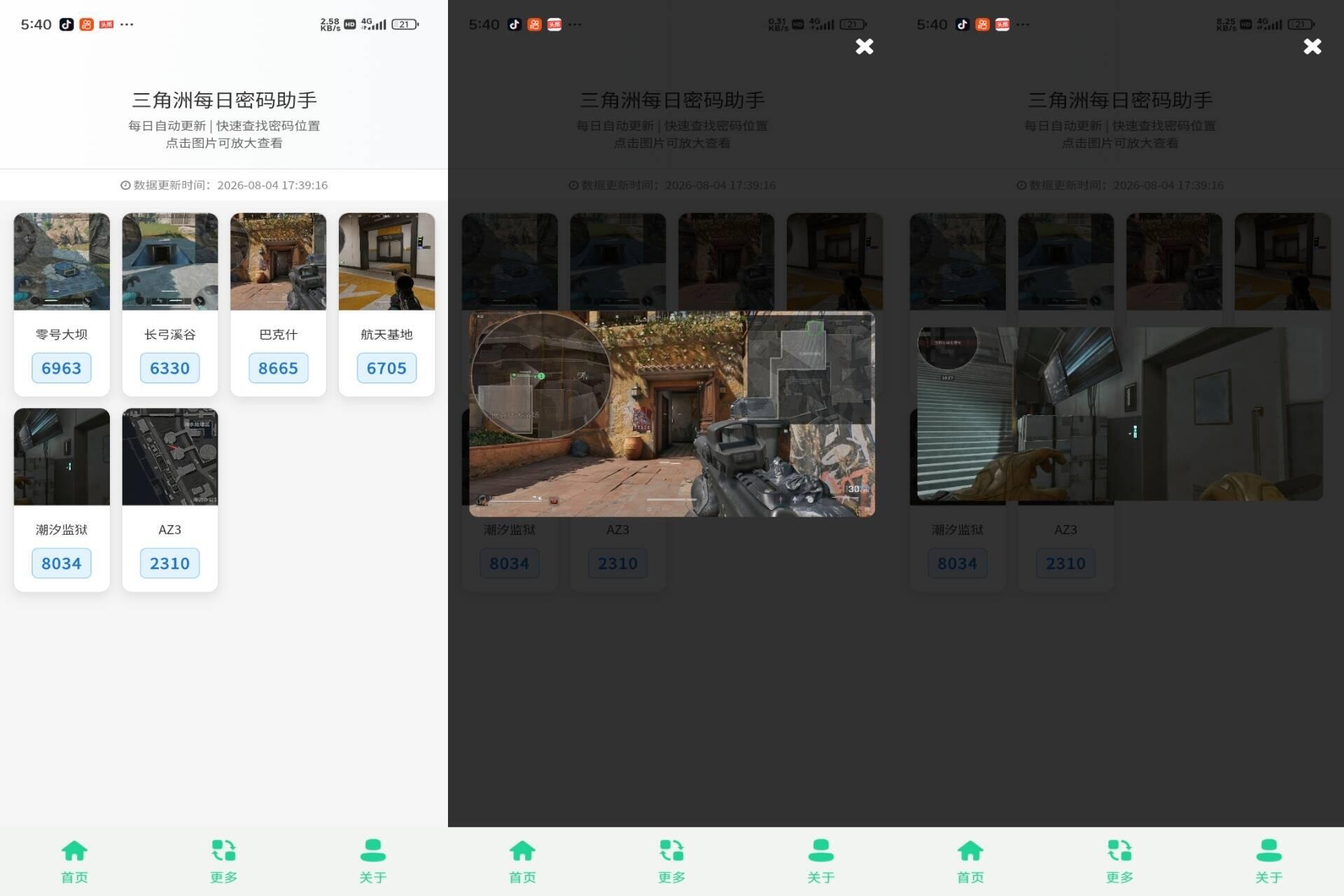Switch to 关于 tab on the undimmed list screen
Viewport: 1344px width, 896px height.
(373, 862)
